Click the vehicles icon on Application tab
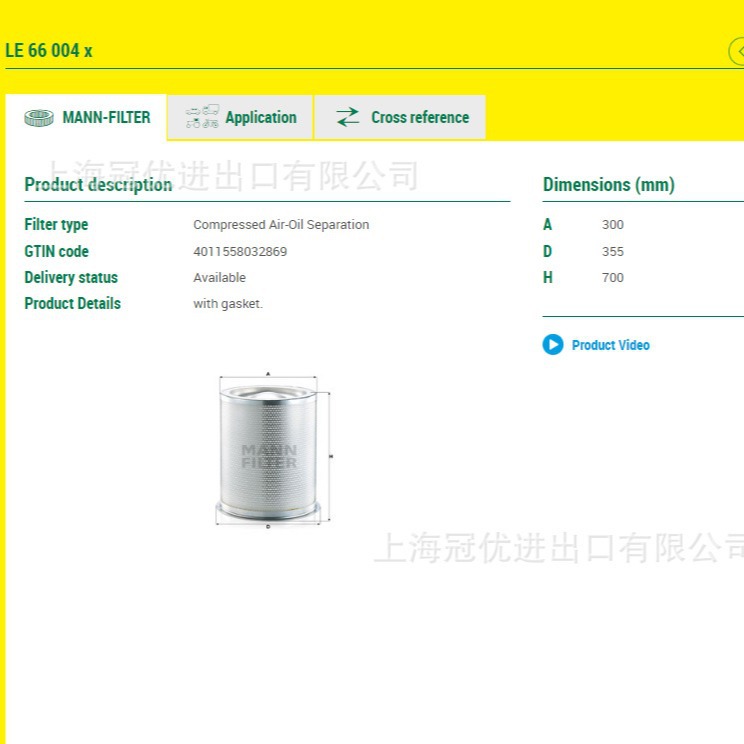744x744 pixels. tap(202, 117)
